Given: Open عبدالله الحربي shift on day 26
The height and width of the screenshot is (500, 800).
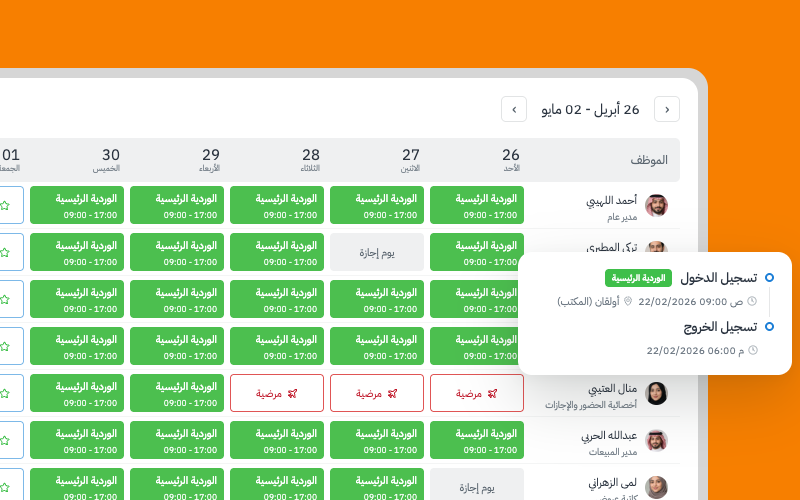Looking at the screenshot, I should [477, 440].
